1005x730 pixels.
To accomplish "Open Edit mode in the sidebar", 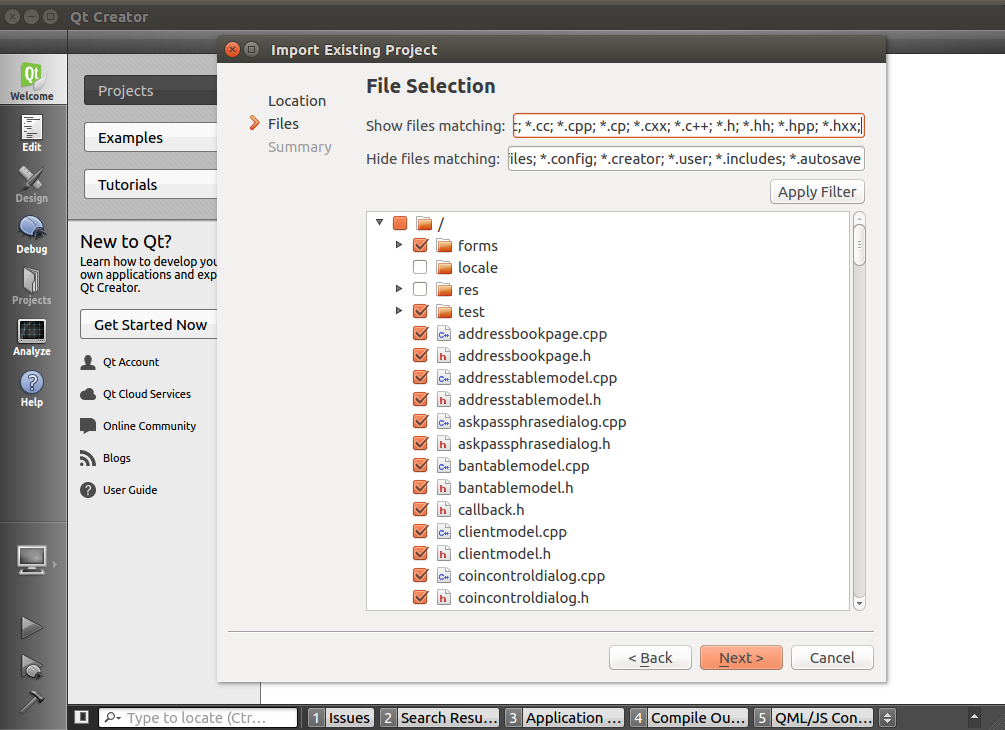I will 32,133.
